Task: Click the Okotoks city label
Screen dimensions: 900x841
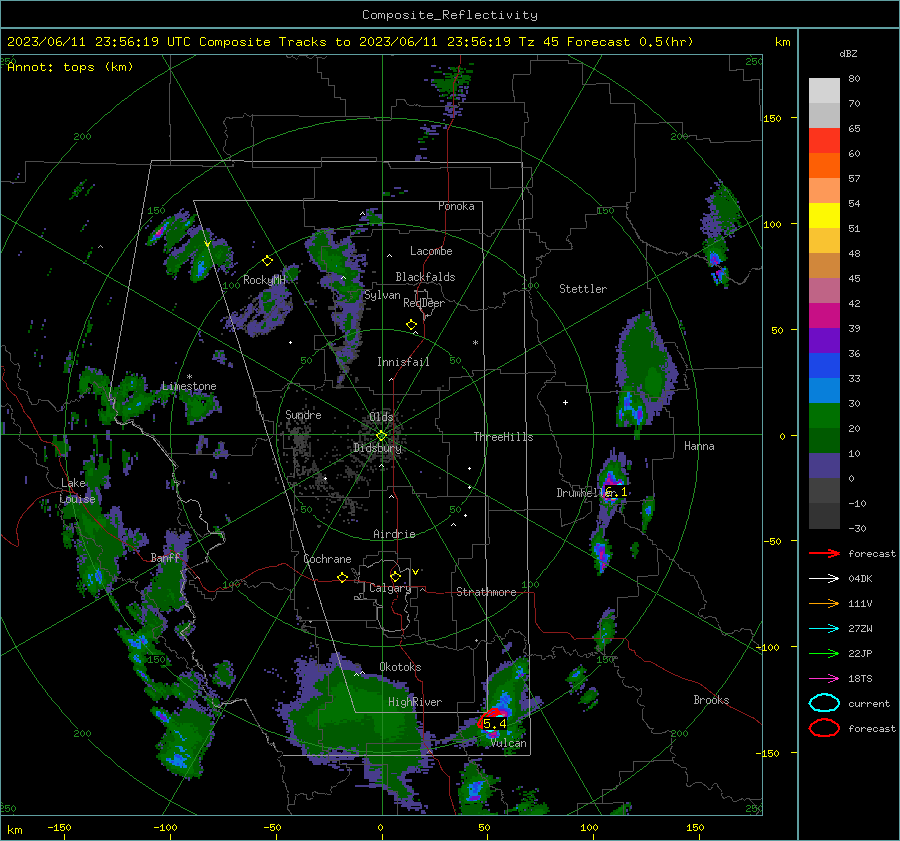Action: tap(400, 667)
